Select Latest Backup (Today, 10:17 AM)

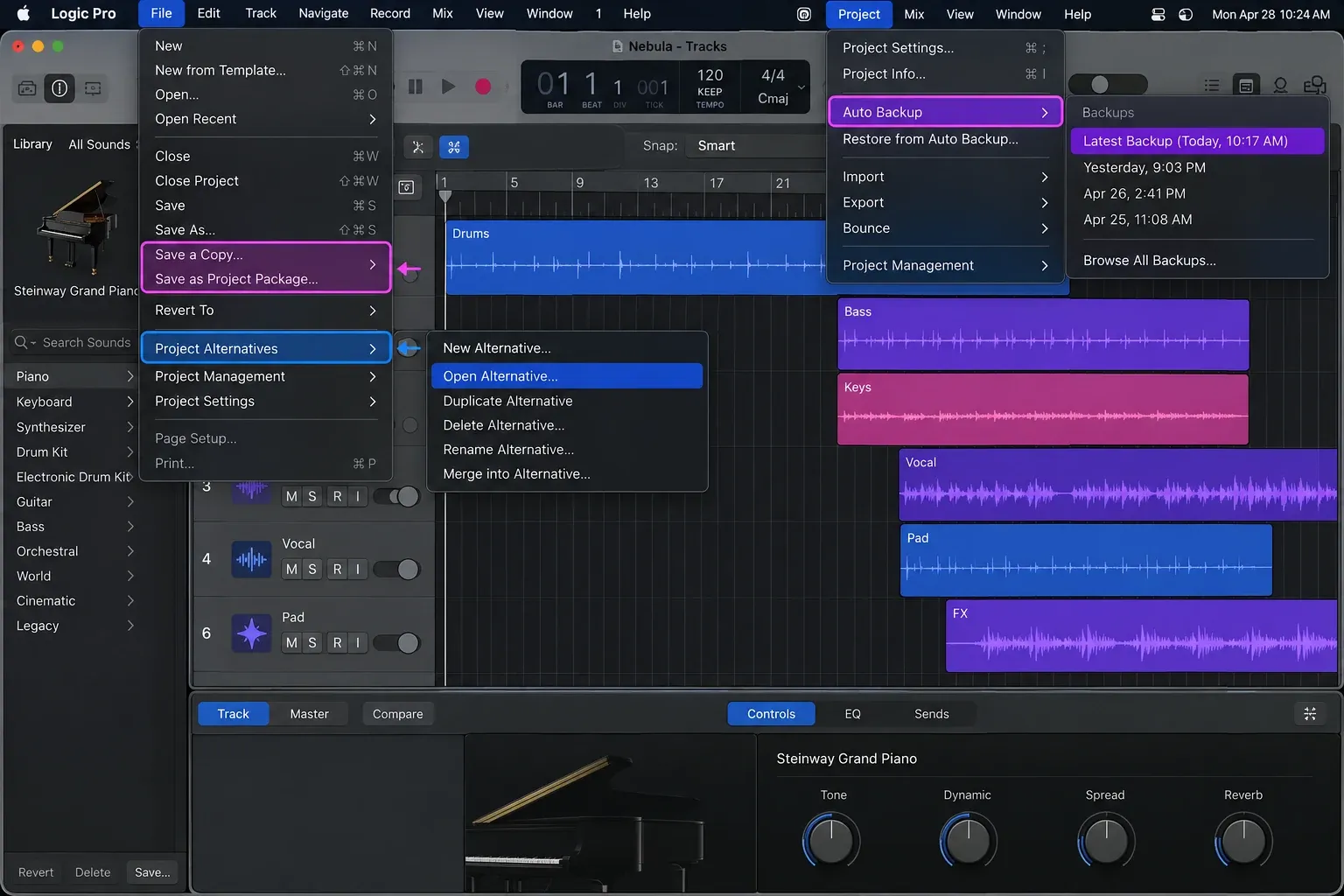pos(1197,141)
